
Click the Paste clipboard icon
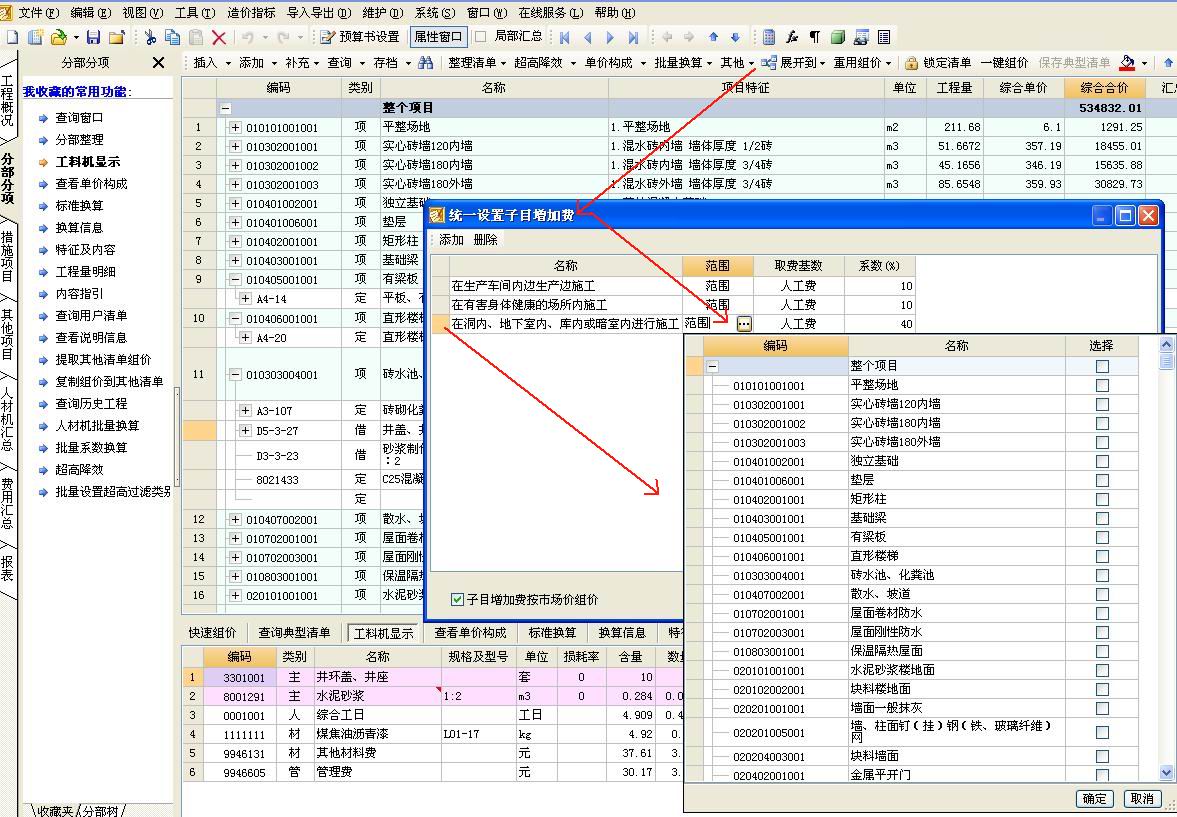coord(196,37)
